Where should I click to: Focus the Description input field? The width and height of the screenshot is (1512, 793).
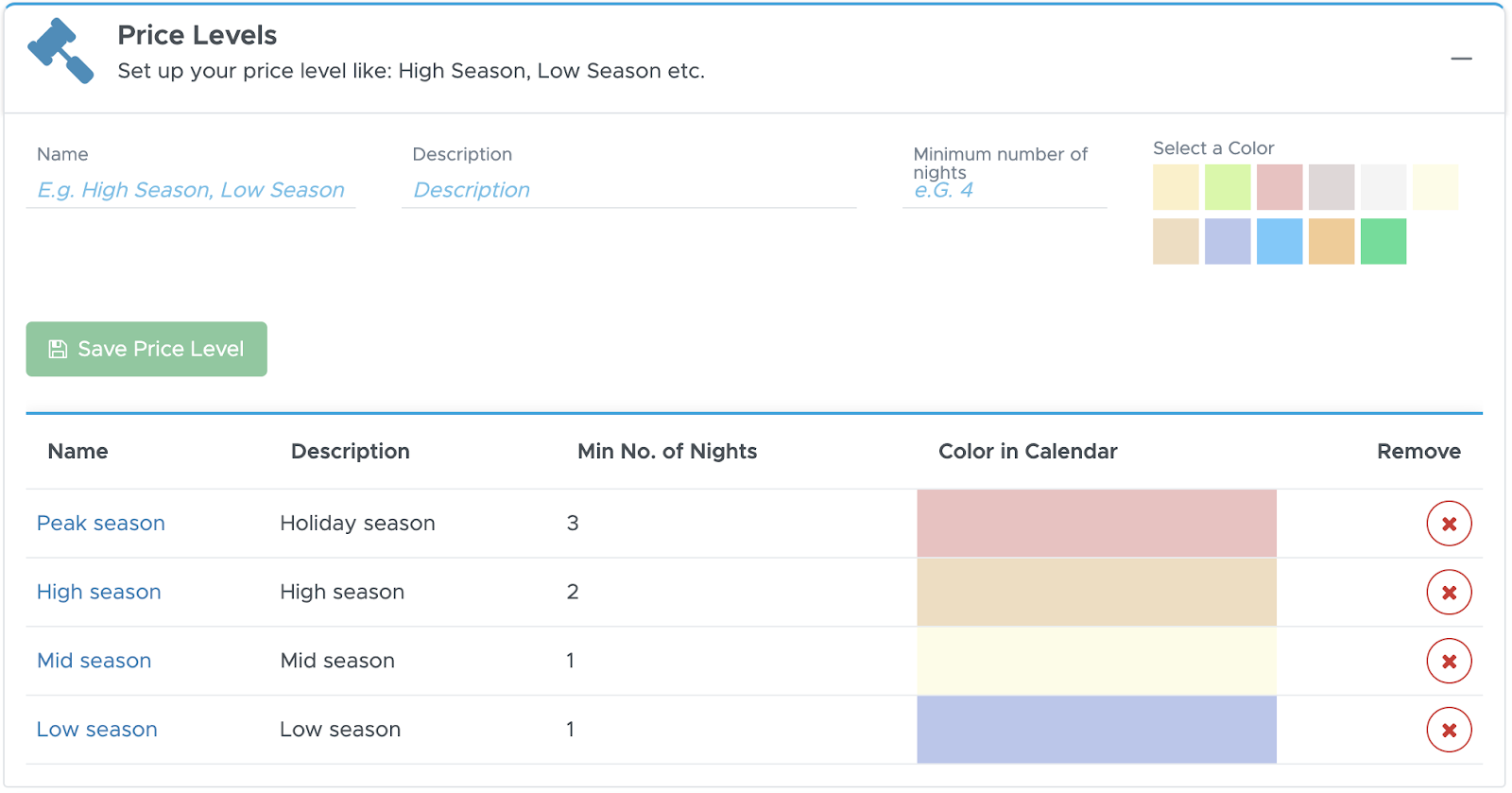[x=629, y=190]
